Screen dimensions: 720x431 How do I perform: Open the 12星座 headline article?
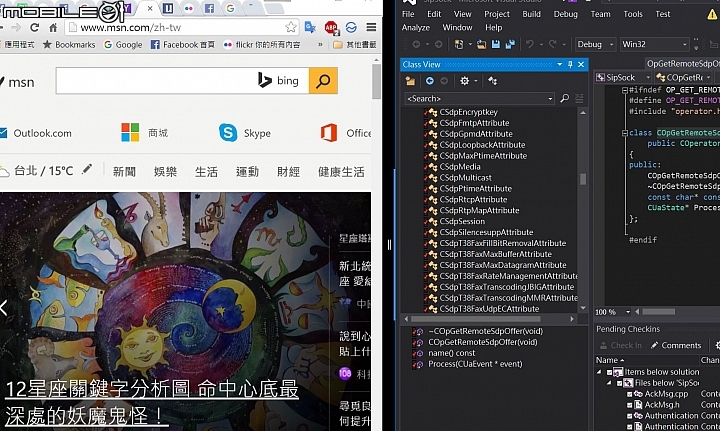coord(152,403)
